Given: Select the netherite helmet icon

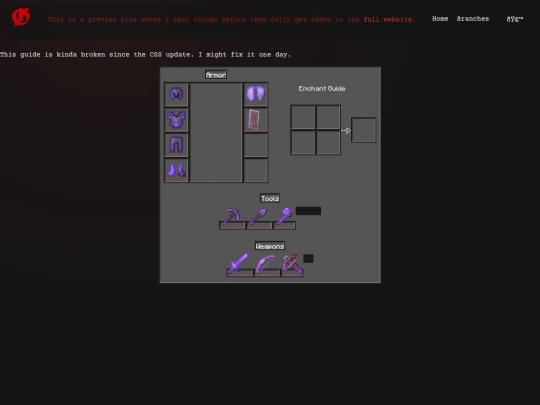Looking at the screenshot, I should [176, 94].
